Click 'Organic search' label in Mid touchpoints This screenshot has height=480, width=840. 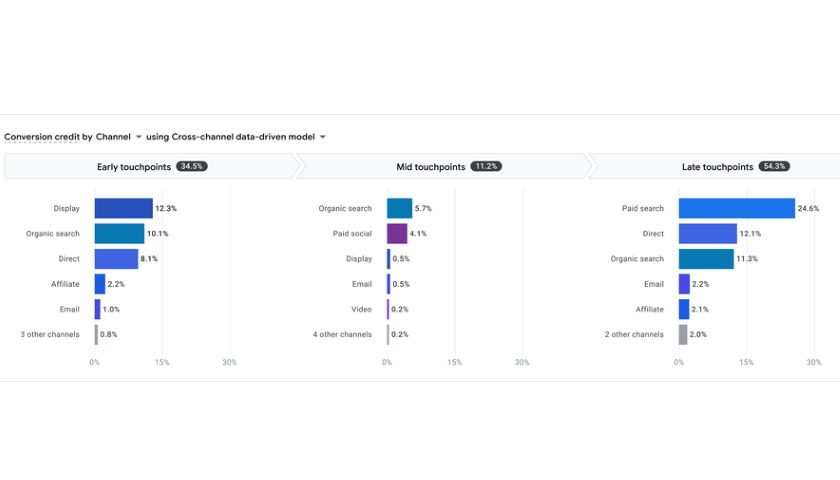(x=345, y=208)
